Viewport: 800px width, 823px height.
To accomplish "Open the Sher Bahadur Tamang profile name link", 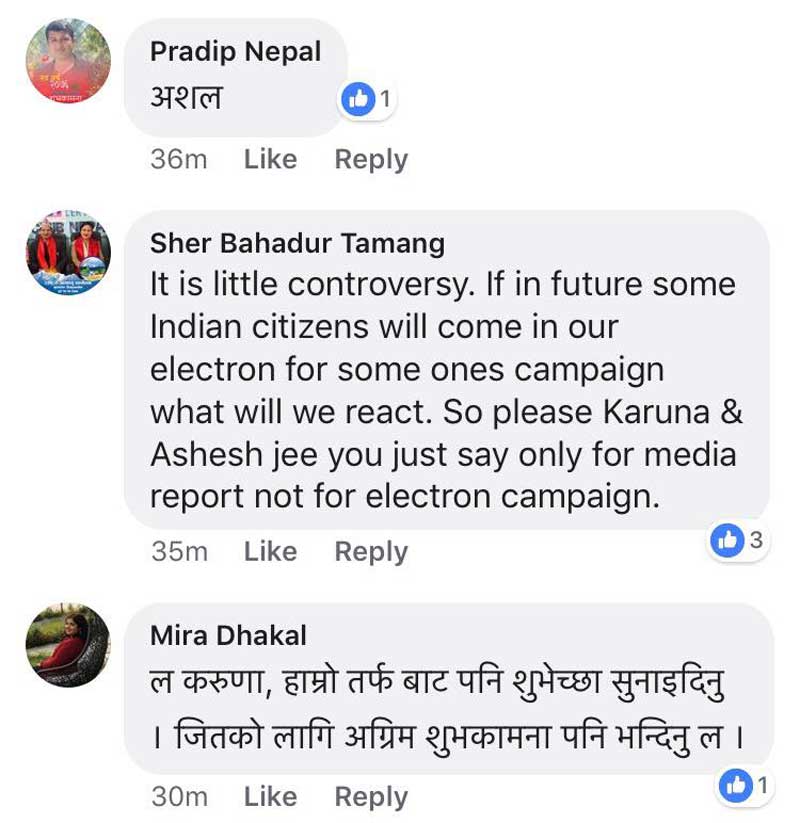I will 297,243.
